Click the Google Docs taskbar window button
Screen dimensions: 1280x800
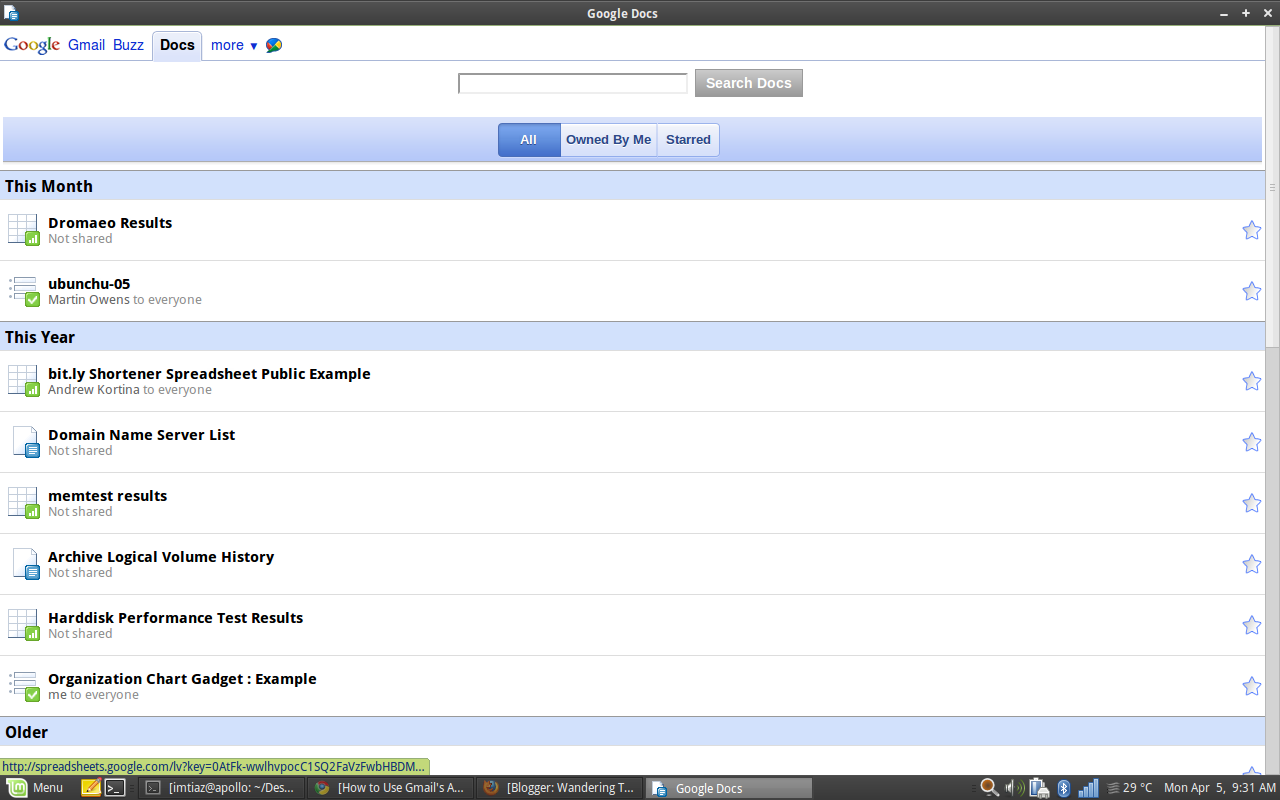[x=729, y=788]
